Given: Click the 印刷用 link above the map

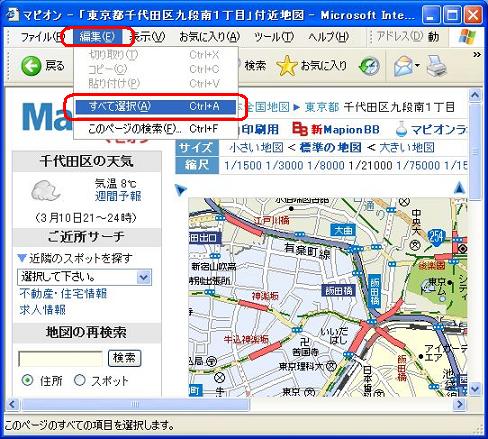Looking at the screenshot, I should 260,129.
